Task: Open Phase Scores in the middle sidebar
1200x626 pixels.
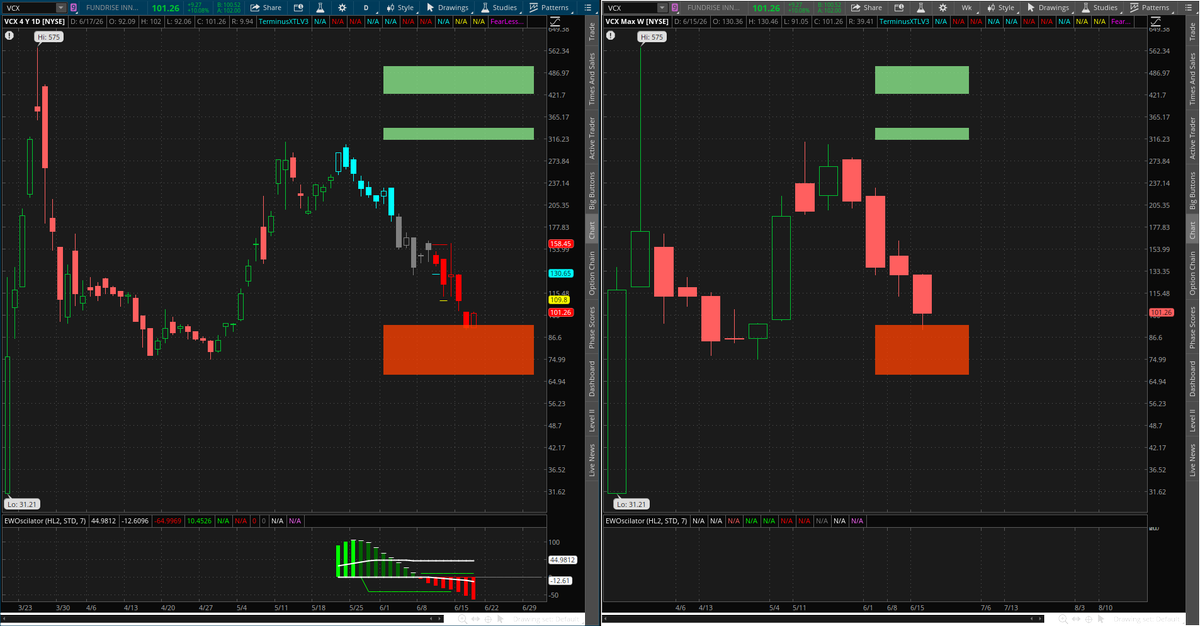Action: point(592,327)
